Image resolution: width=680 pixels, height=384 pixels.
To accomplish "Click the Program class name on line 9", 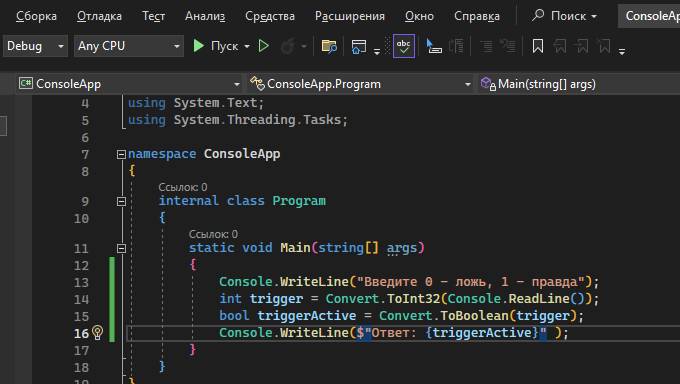I will [299, 201].
